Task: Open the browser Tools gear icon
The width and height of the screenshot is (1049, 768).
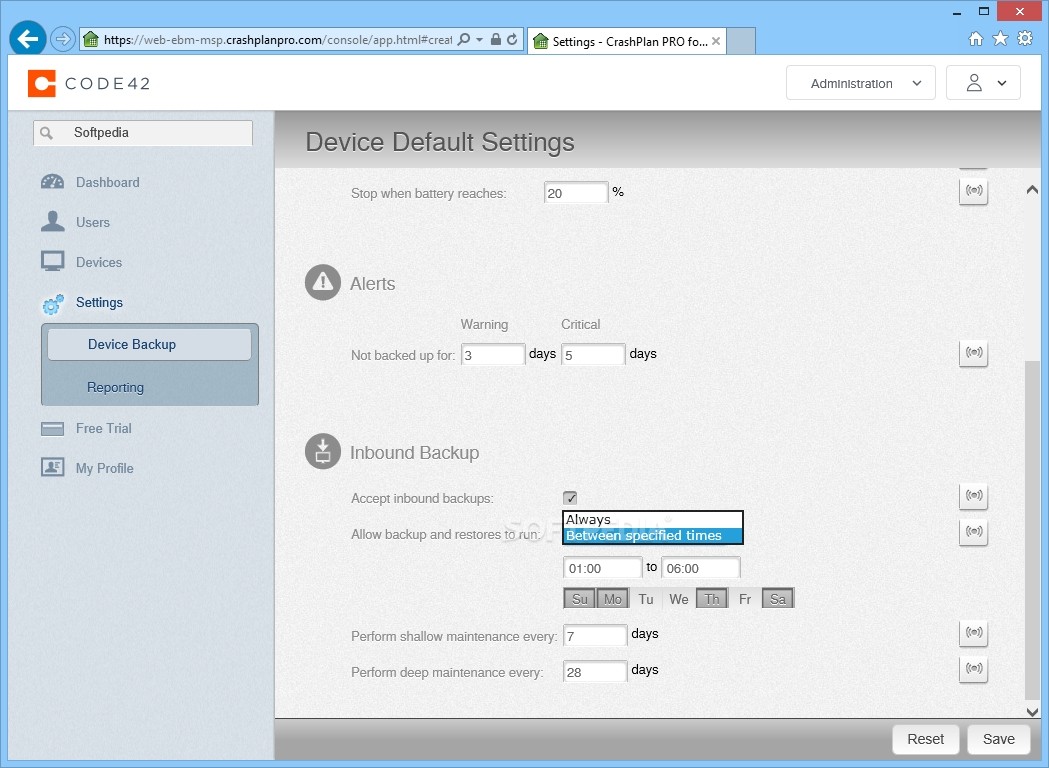Action: click(x=1025, y=39)
